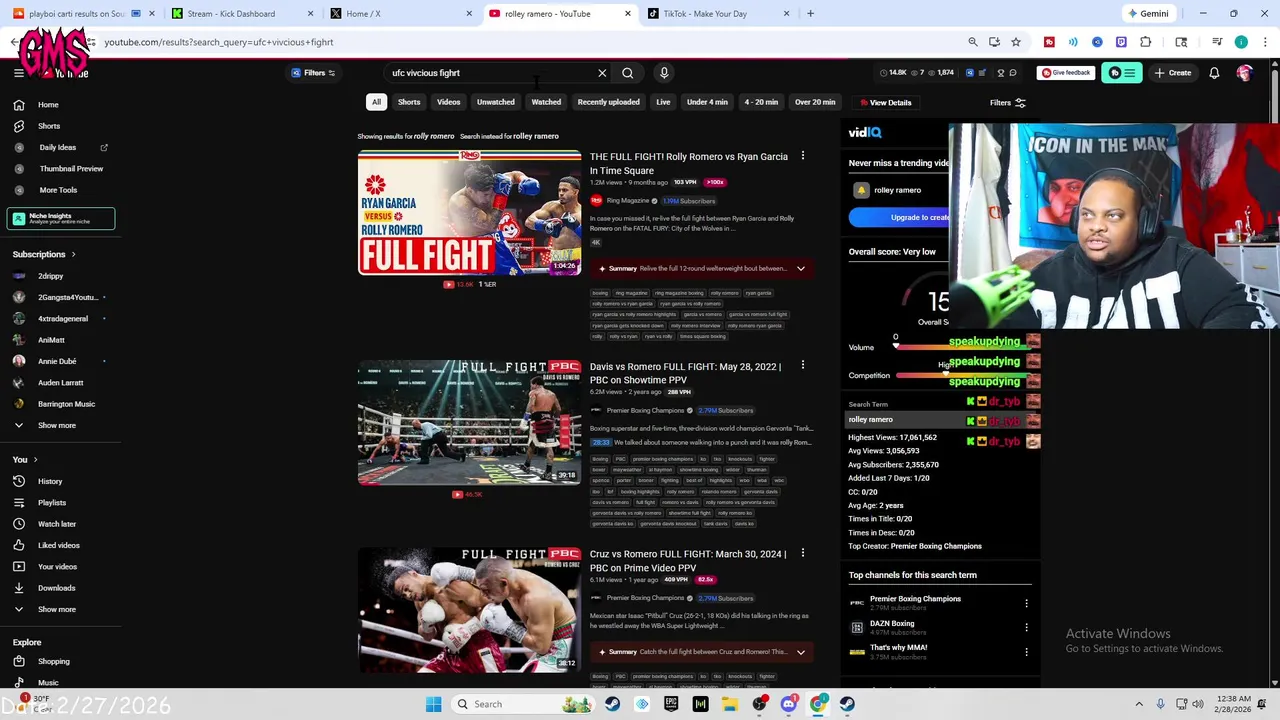This screenshot has width=1280, height=720.
Task: Open more options for Davis vs Romero video
Action: 802,367
